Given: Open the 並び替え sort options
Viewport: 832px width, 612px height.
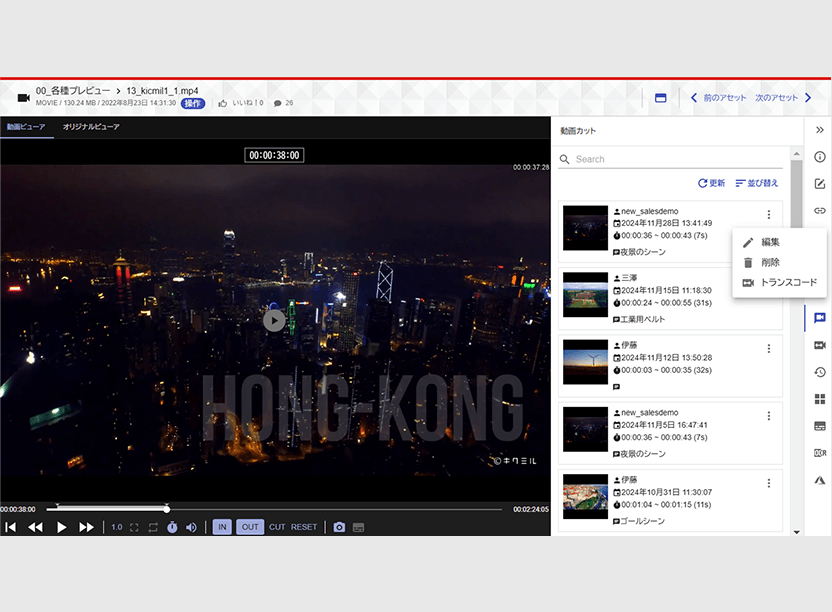Looking at the screenshot, I should (x=757, y=183).
